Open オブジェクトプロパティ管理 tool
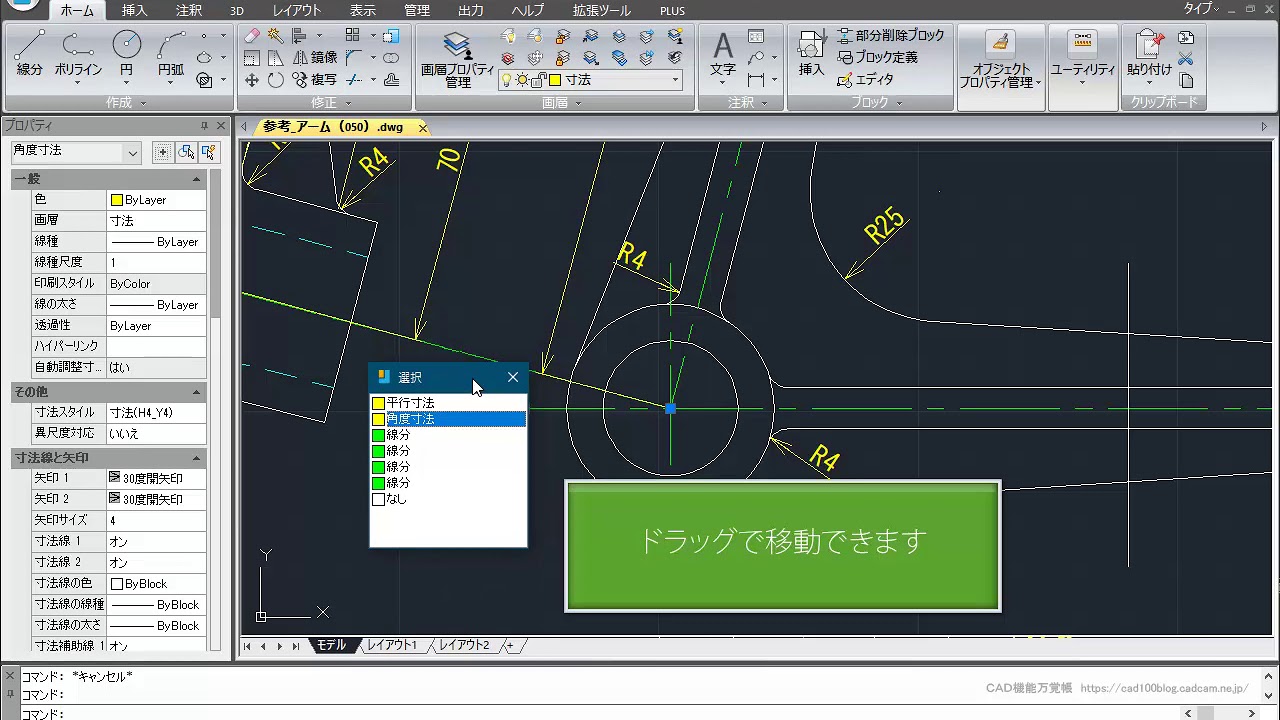The height and width of the screenshot is (720, 1280). pyautogui.click(x=1000, y=60)
